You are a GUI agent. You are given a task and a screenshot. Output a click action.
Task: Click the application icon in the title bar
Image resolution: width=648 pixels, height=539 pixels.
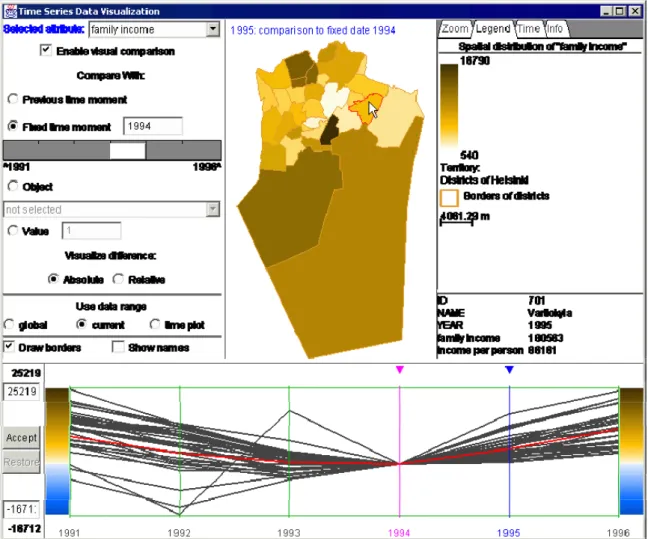[x=10, y=11]
